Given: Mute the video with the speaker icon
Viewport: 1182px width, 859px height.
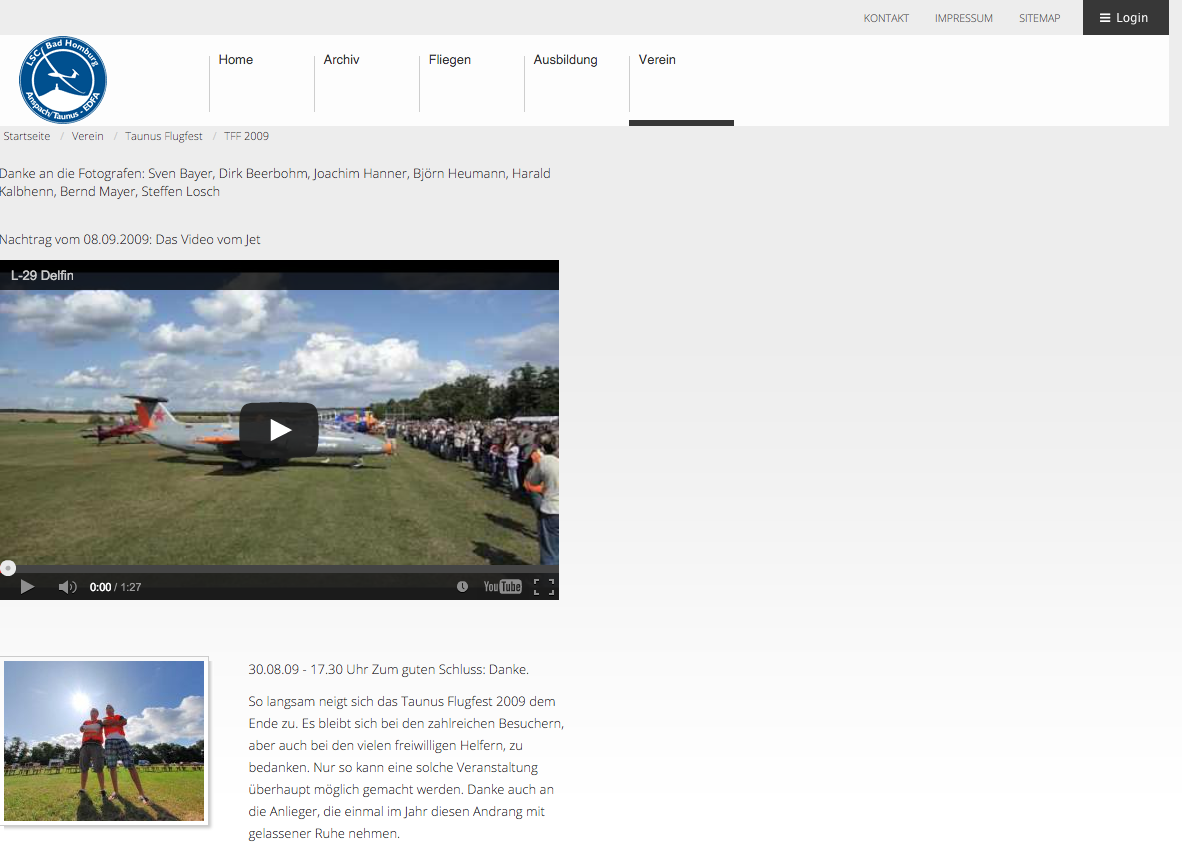Looking at the screenshot, I should pyautogui.click(x=67, y=587).
